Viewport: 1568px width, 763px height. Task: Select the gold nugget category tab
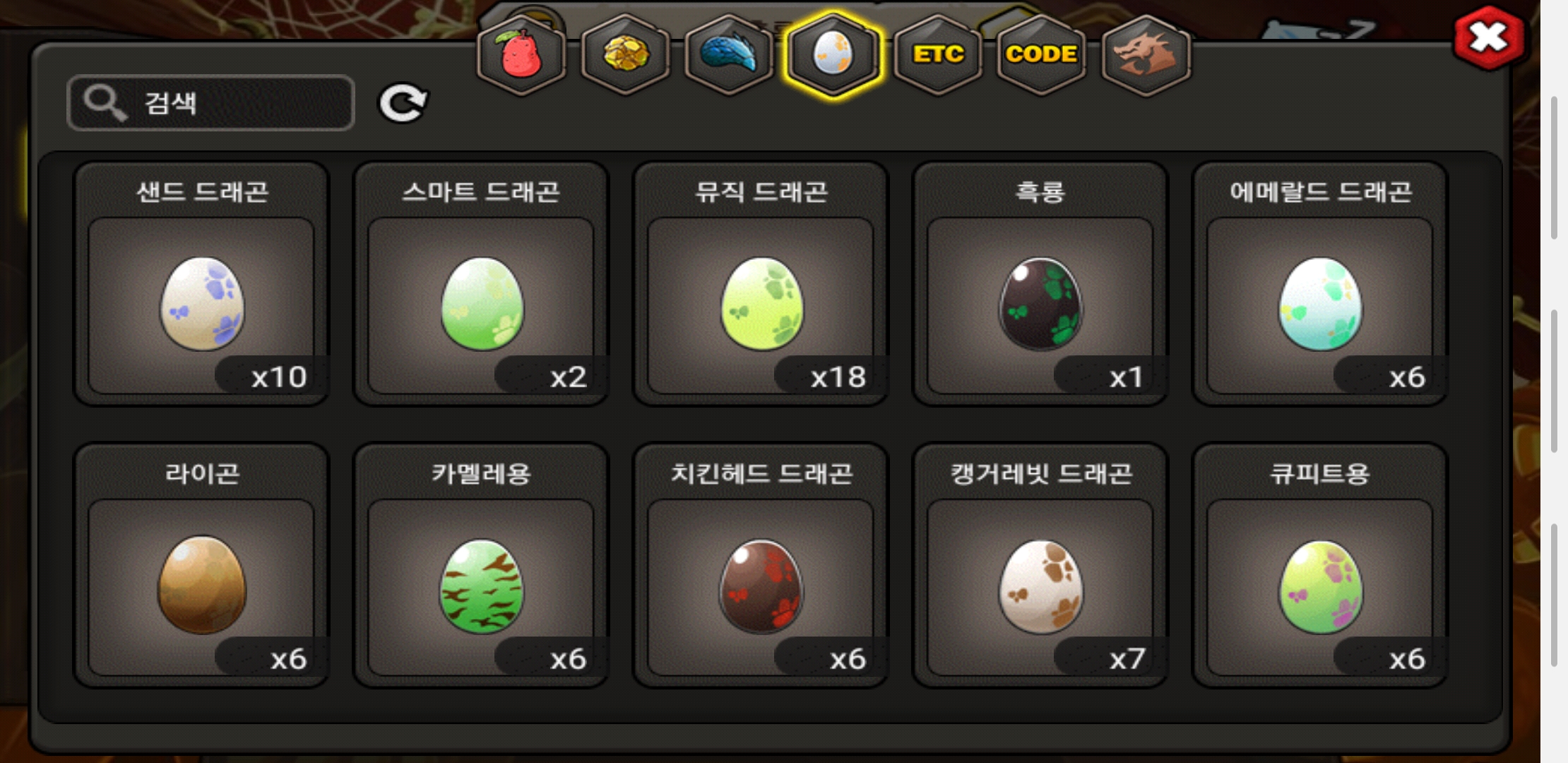coord(625,55)
